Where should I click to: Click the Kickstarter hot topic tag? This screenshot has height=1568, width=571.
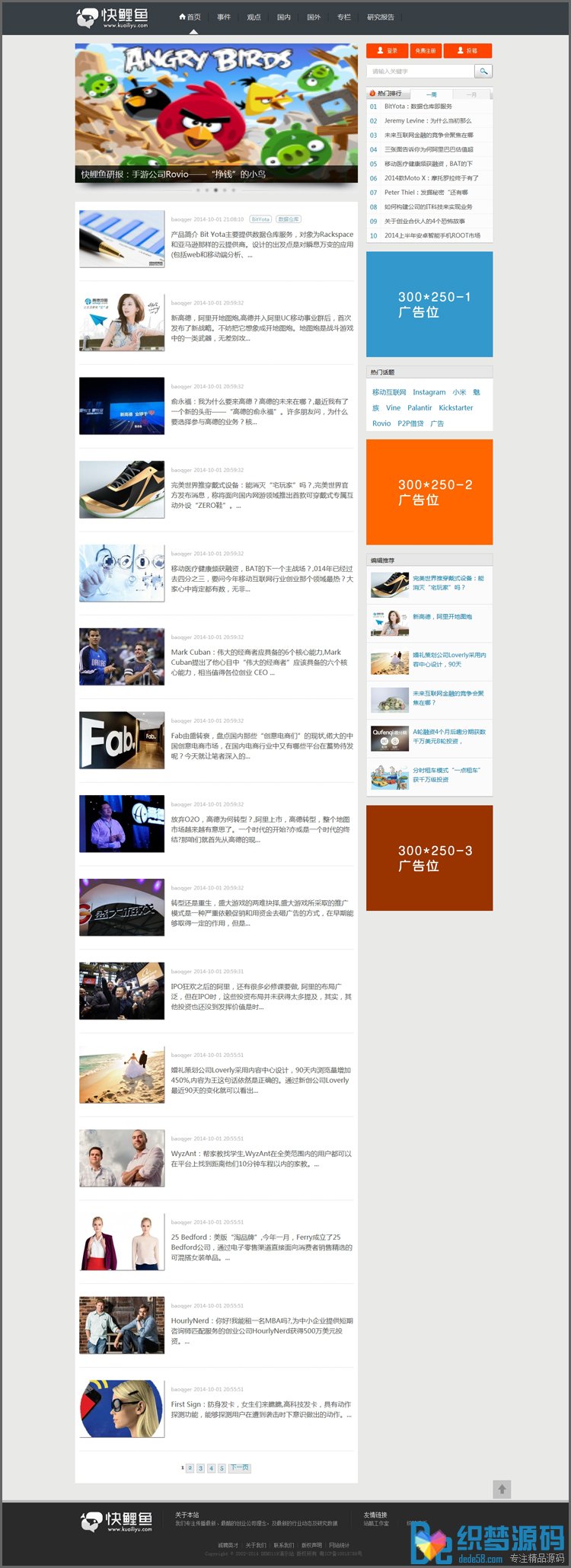(455, 407)
